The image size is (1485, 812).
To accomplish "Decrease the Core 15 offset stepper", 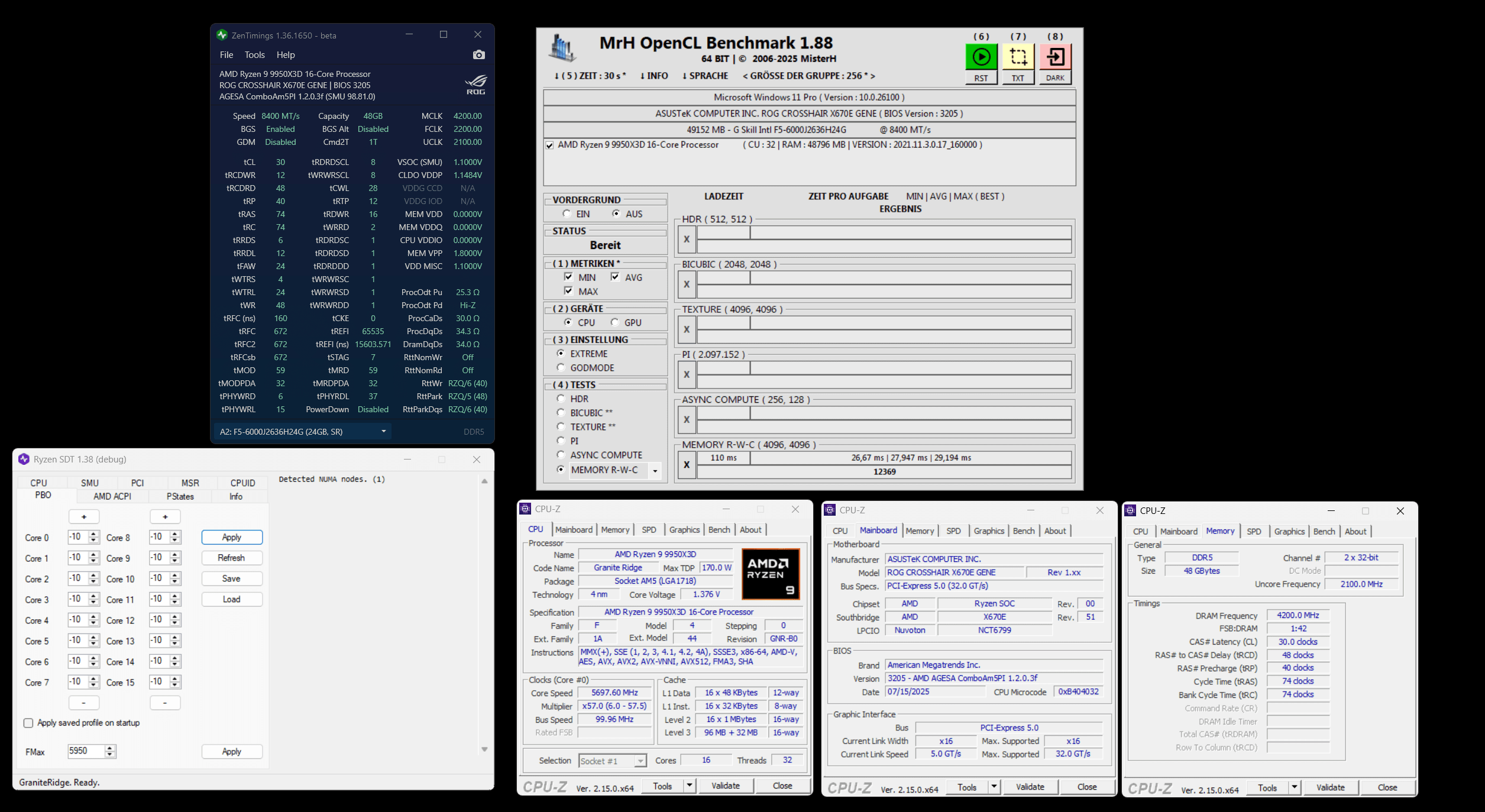I will 174,685.
